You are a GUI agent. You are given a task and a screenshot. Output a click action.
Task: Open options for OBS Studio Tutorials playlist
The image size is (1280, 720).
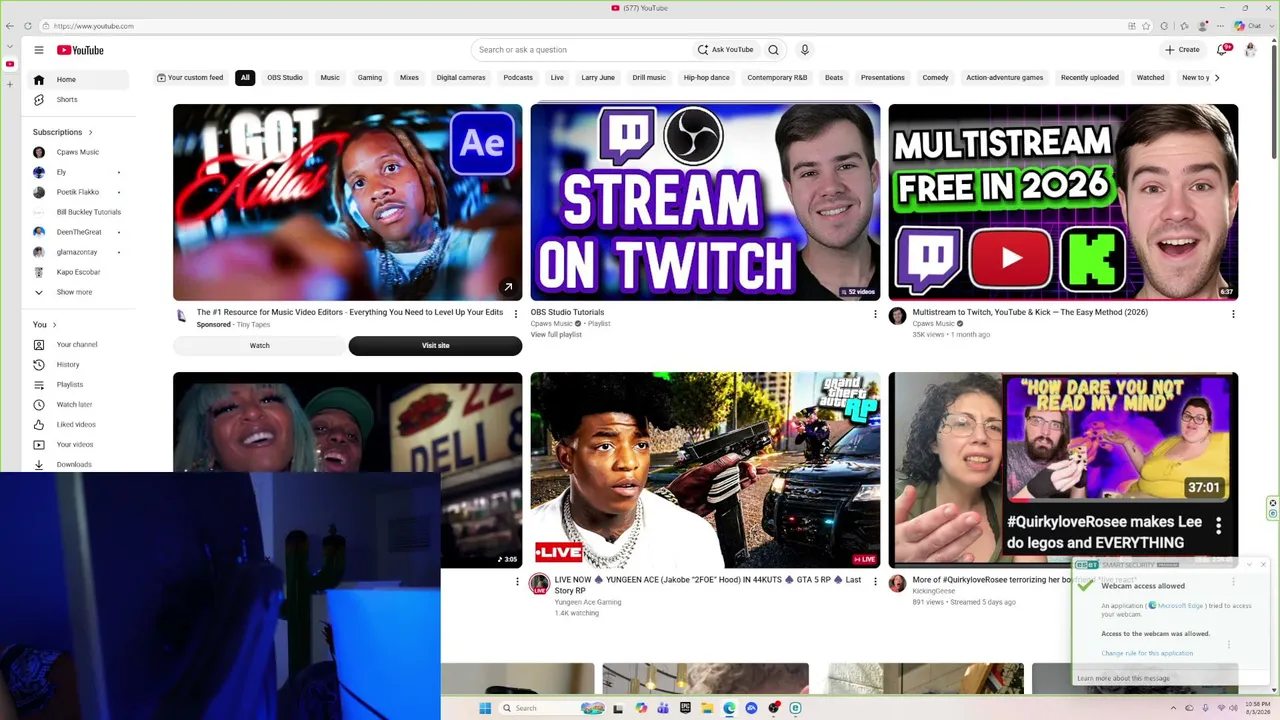pyautogui.click(x=875, y=314)
